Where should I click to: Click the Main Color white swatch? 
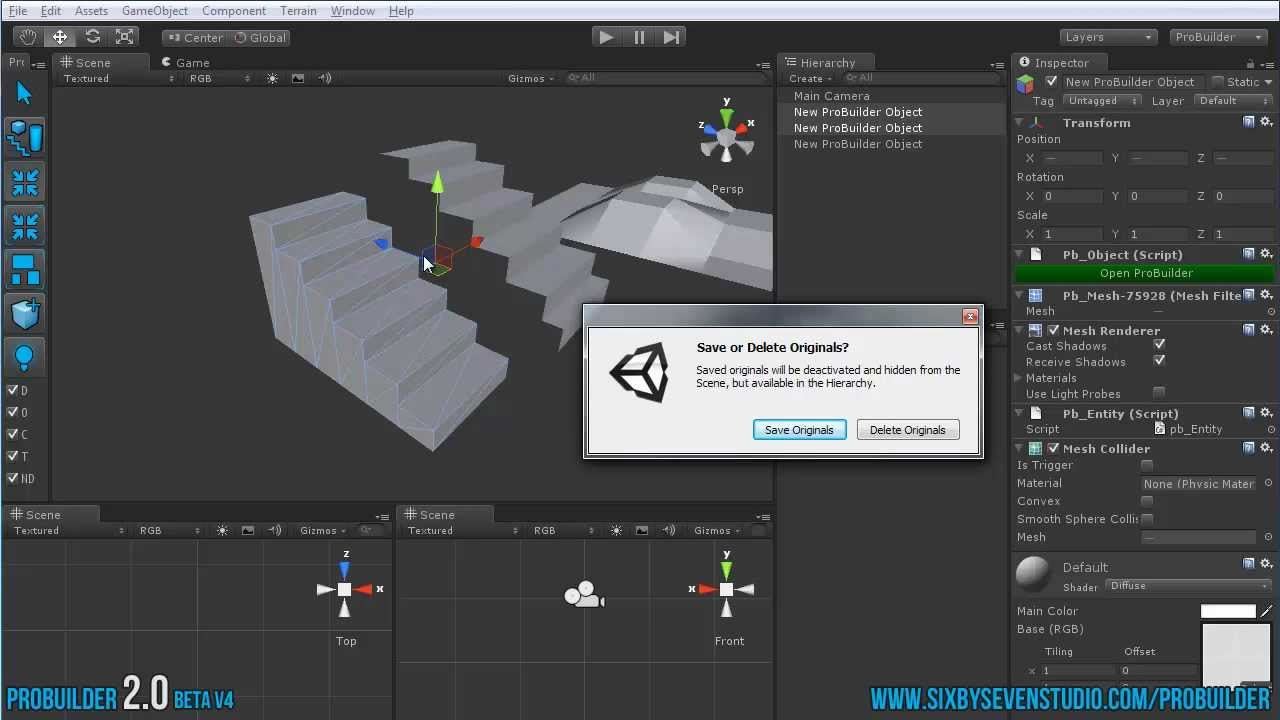(1228, 611)
